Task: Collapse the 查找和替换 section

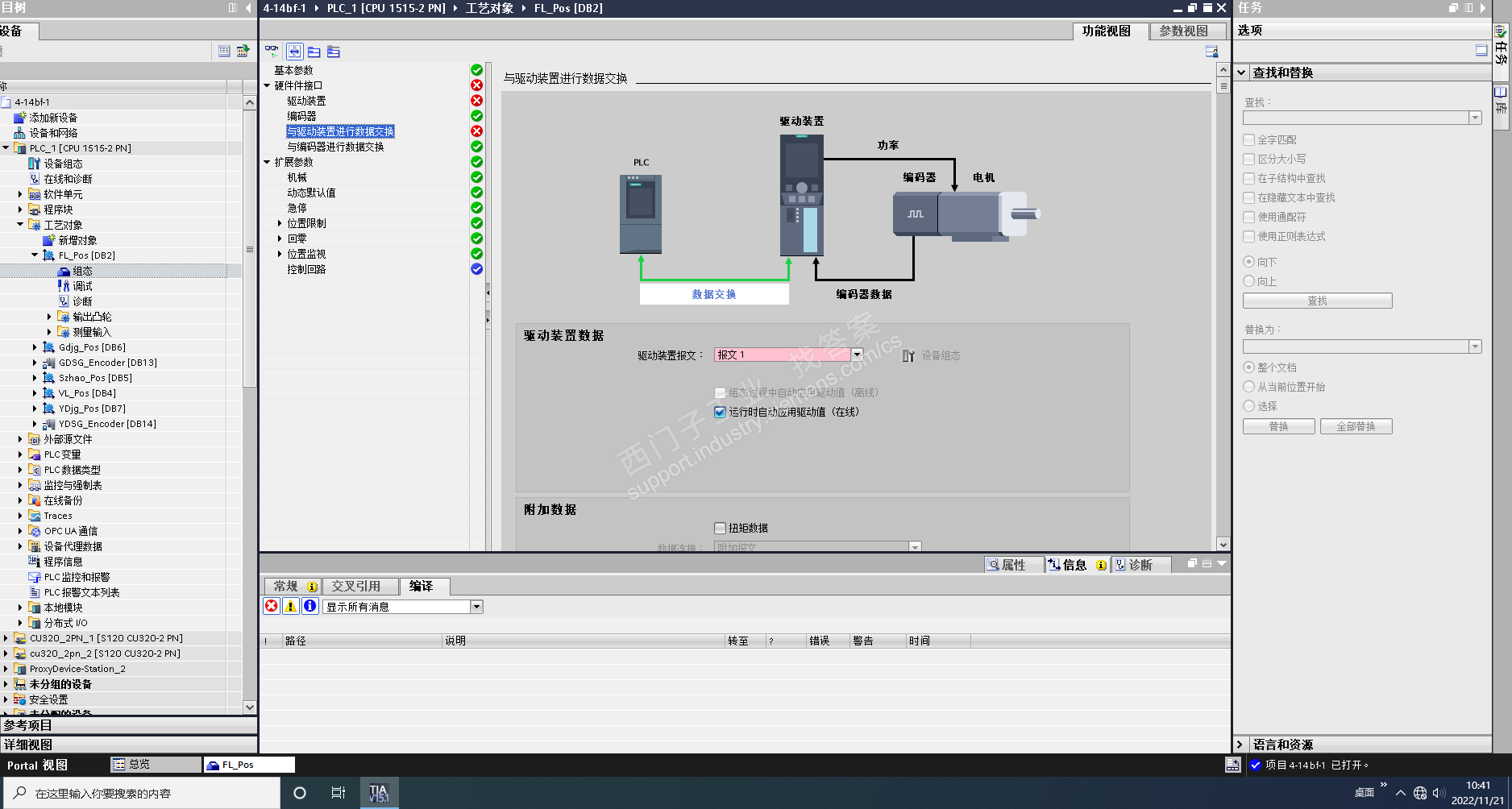Action: 1241,73
